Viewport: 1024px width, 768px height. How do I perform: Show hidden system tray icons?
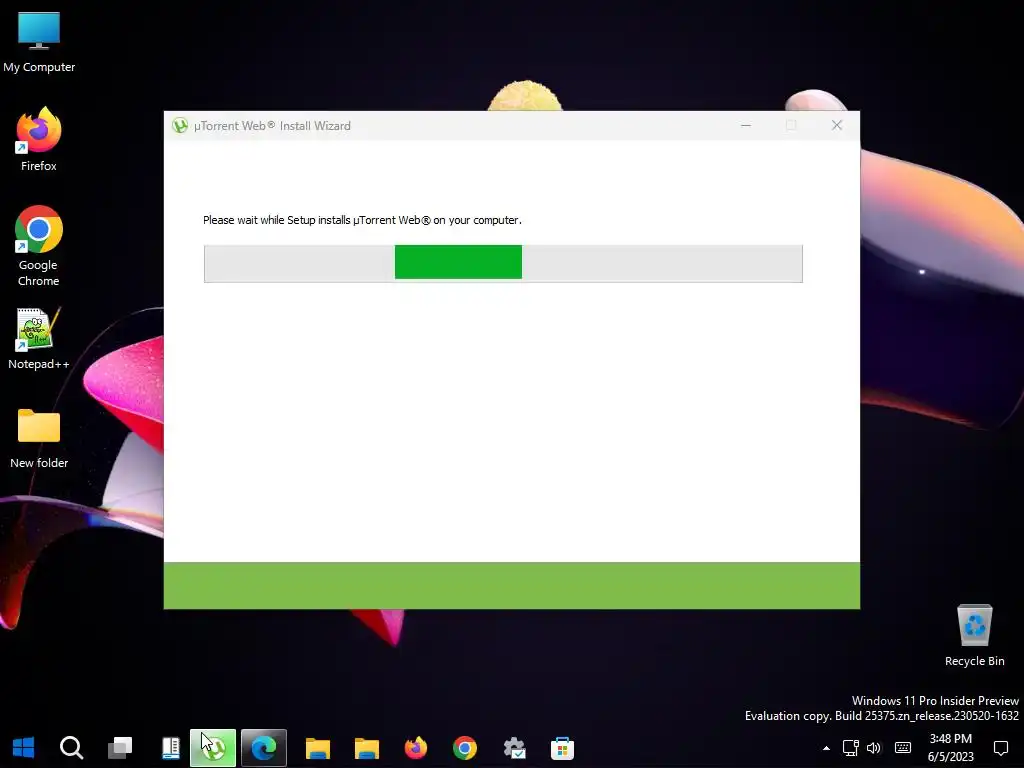tap(826, 748)
